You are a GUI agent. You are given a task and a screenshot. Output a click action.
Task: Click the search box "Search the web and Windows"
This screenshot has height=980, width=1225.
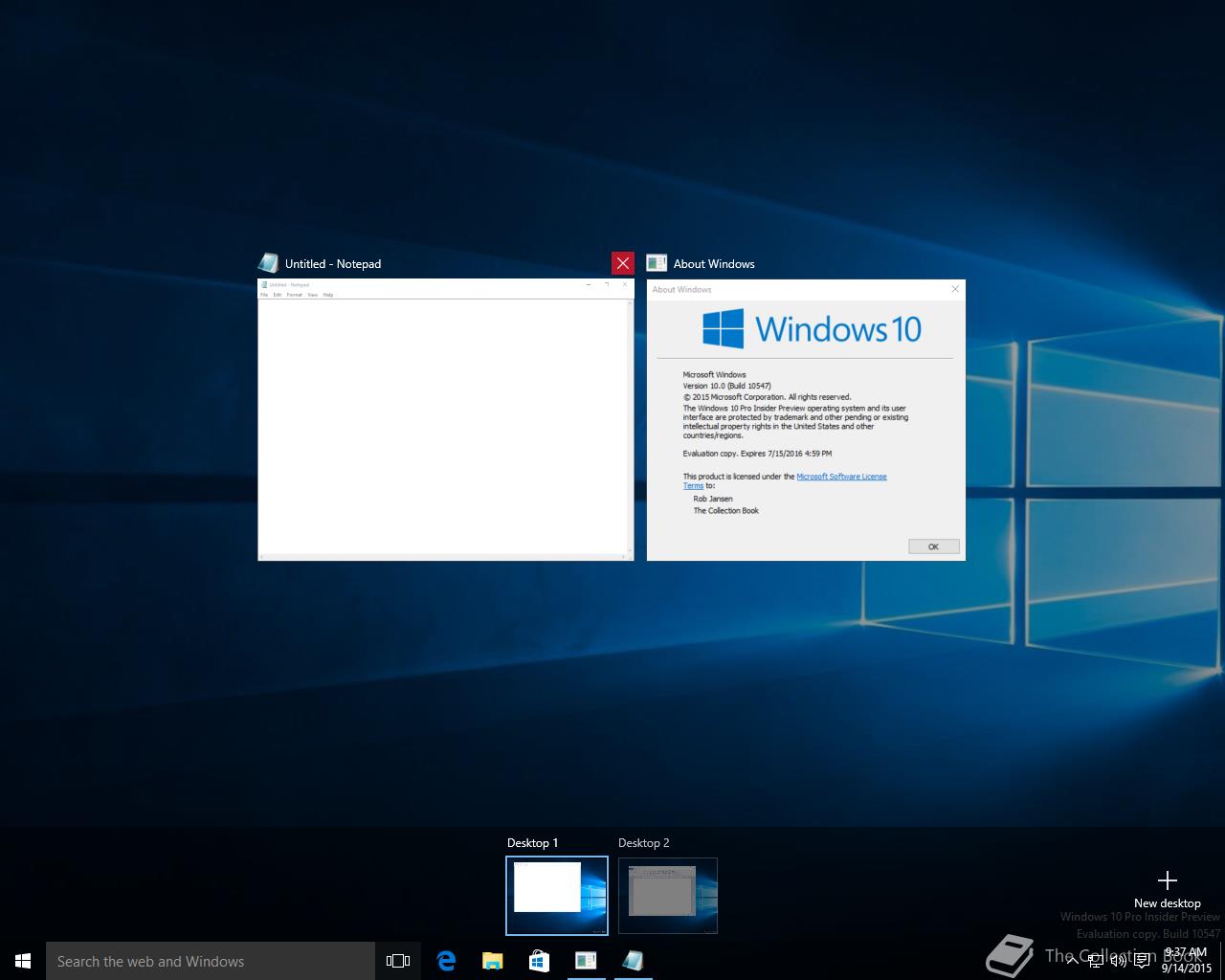[x=211, y=961]
